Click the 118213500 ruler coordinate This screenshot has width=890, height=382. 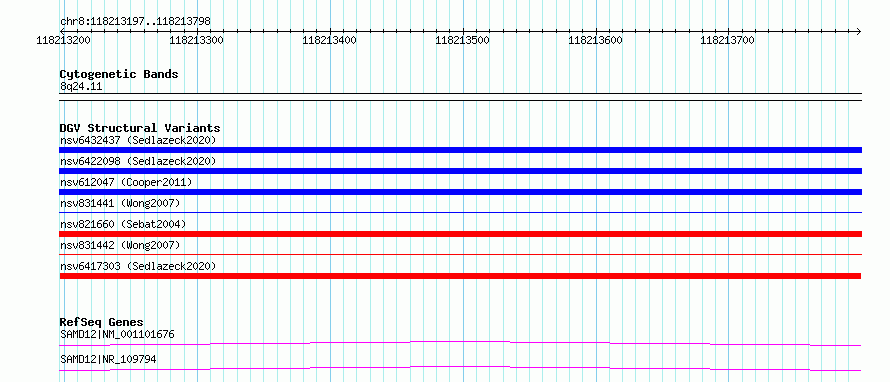pos(462,40)
